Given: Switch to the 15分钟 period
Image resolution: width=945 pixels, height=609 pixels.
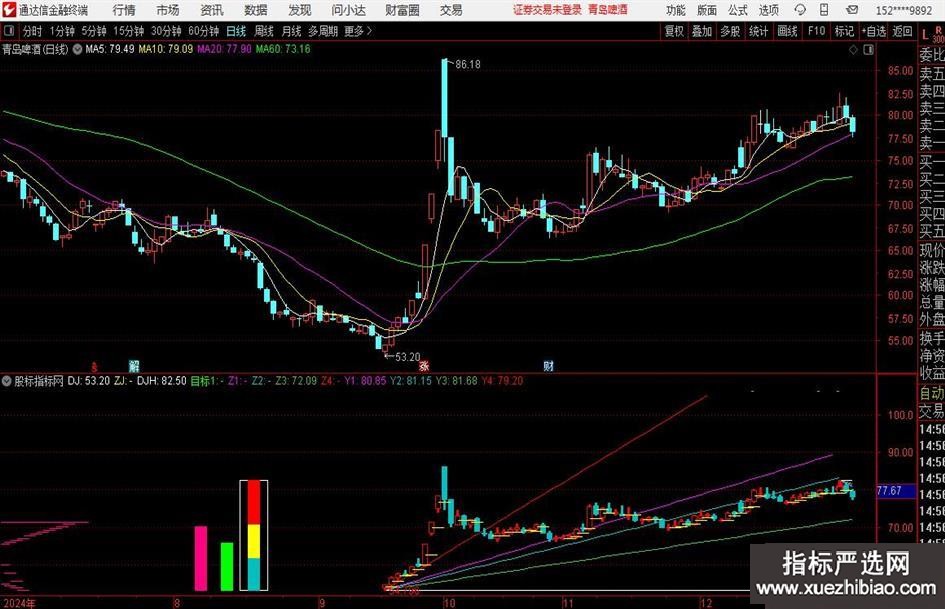Looking at the screenshot, I should 129,31.
